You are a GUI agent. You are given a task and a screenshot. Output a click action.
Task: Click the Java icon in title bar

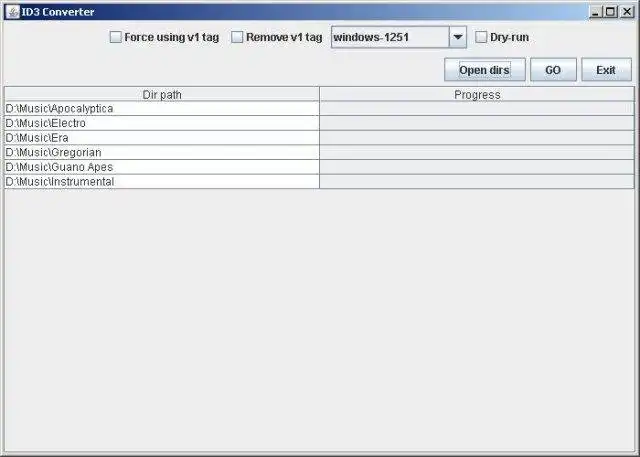point(12,12)
